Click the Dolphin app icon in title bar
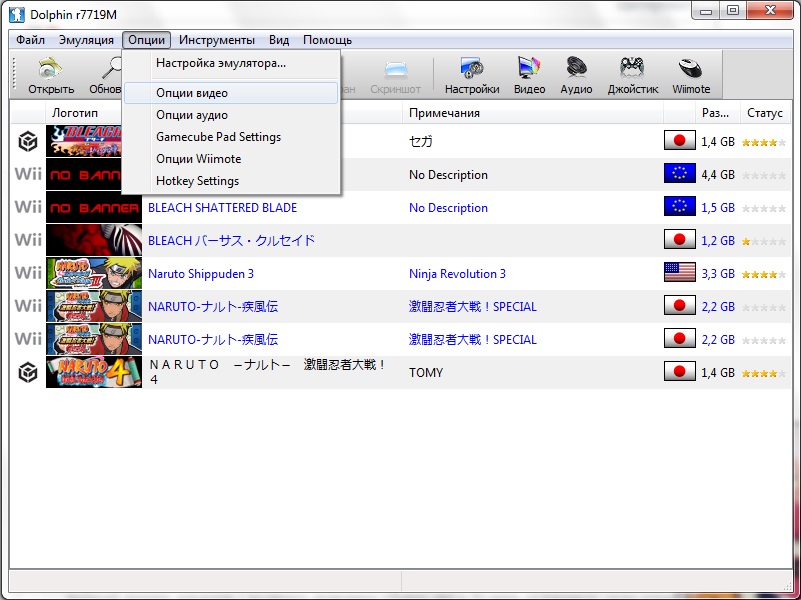Viewport: 801px width, 600px height. (17, 14)
